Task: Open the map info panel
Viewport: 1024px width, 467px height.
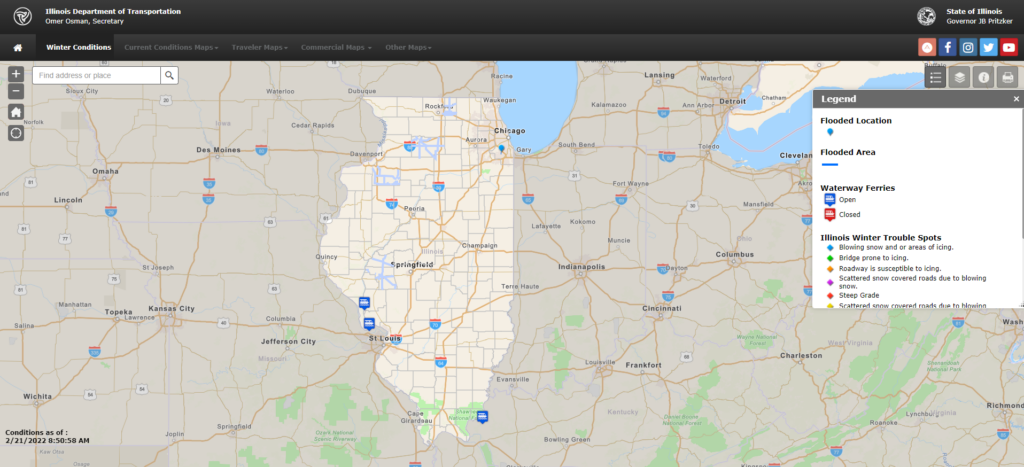Action: click(983, 77)
